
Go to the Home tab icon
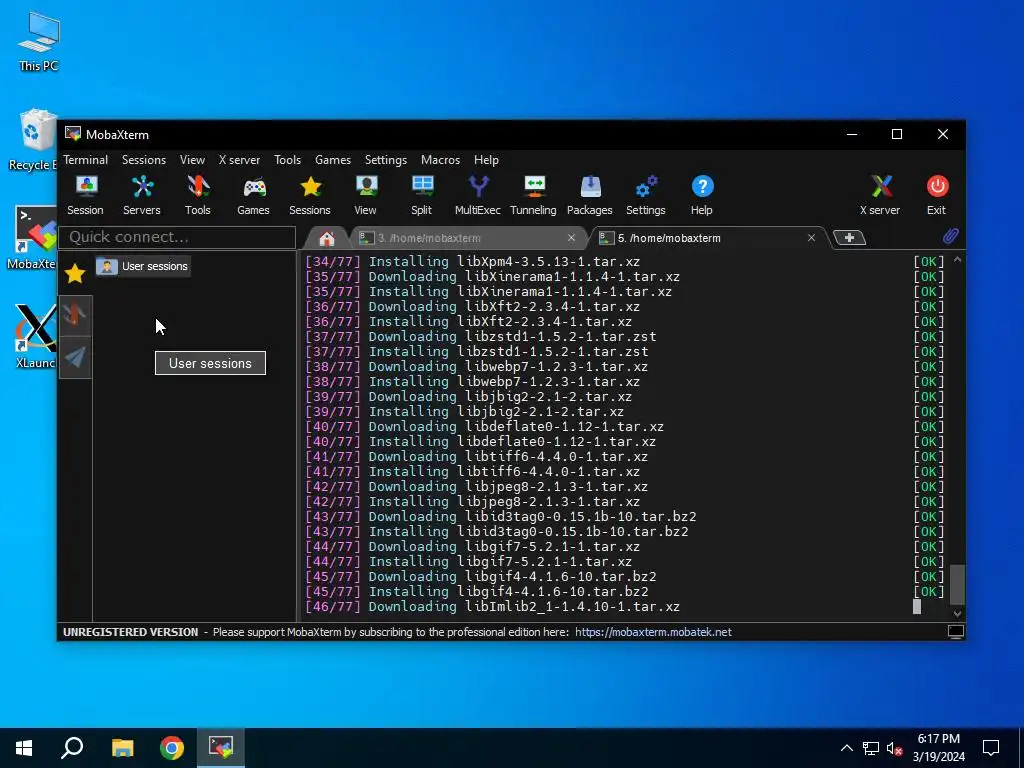(327, 238)
